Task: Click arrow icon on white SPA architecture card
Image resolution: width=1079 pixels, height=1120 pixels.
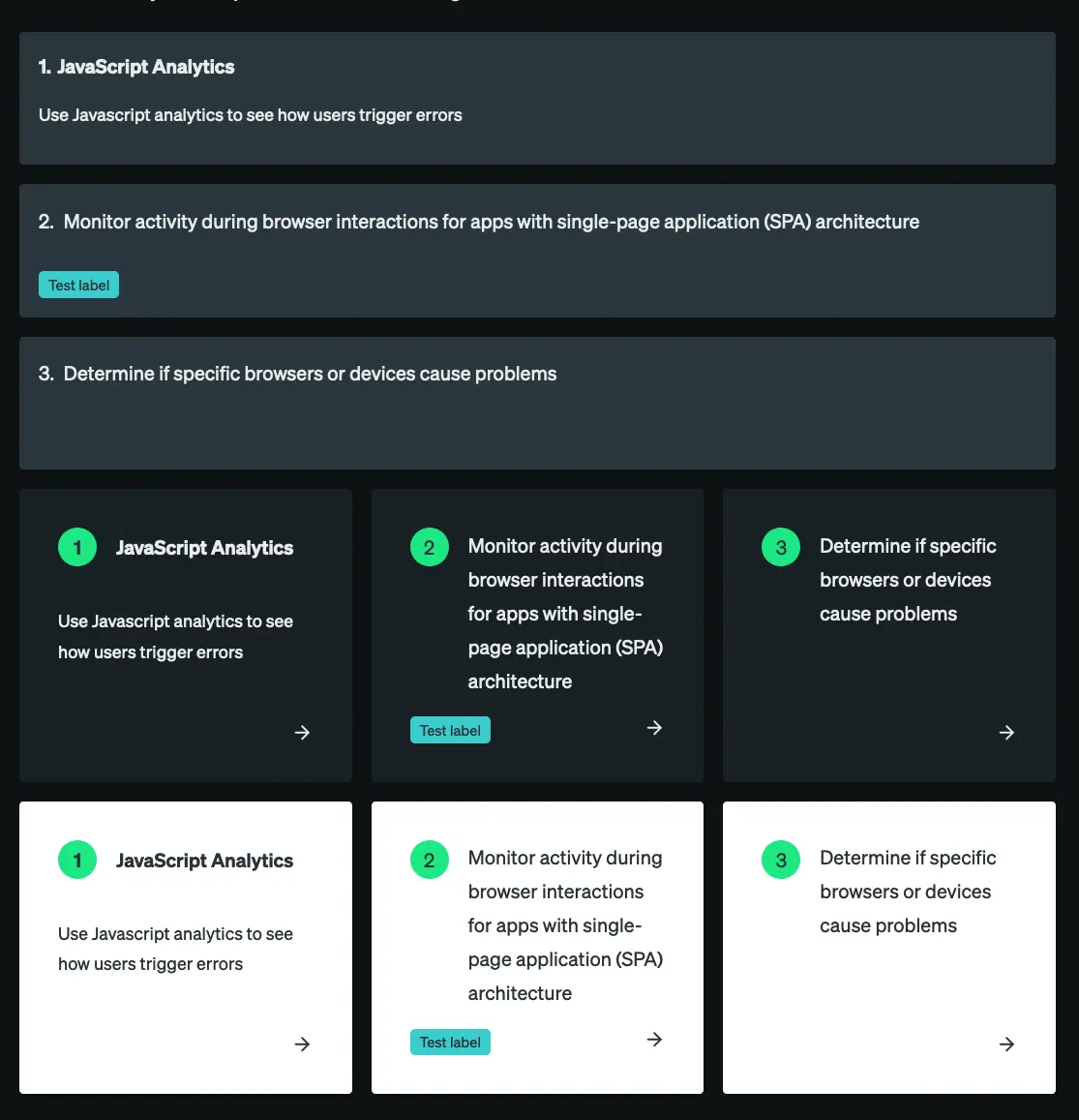Action: 654,1040
